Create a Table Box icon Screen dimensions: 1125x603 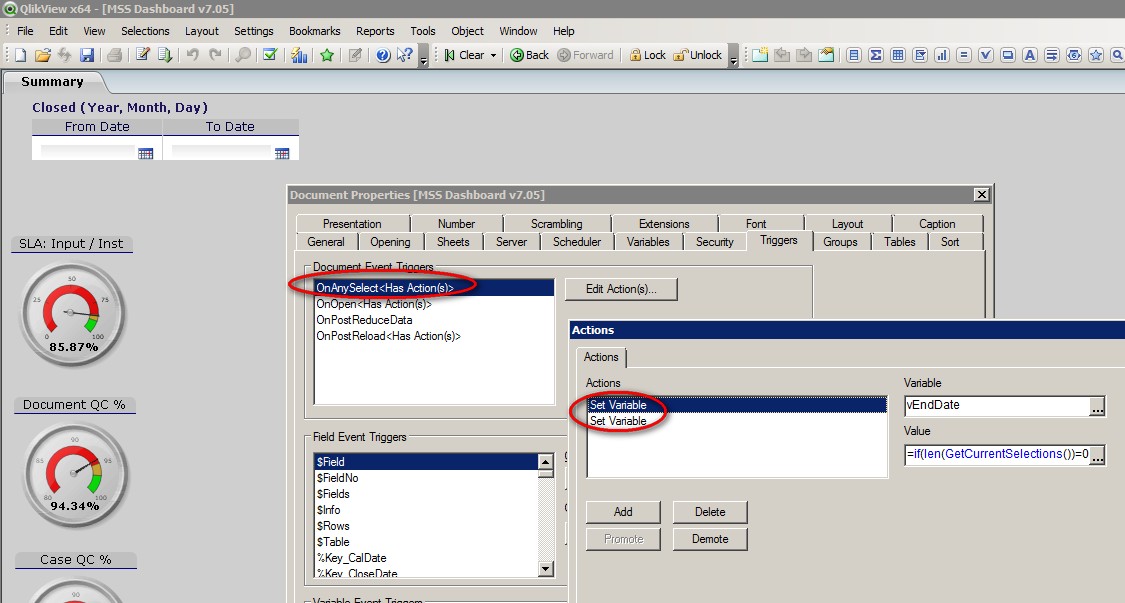pos(898,55)
